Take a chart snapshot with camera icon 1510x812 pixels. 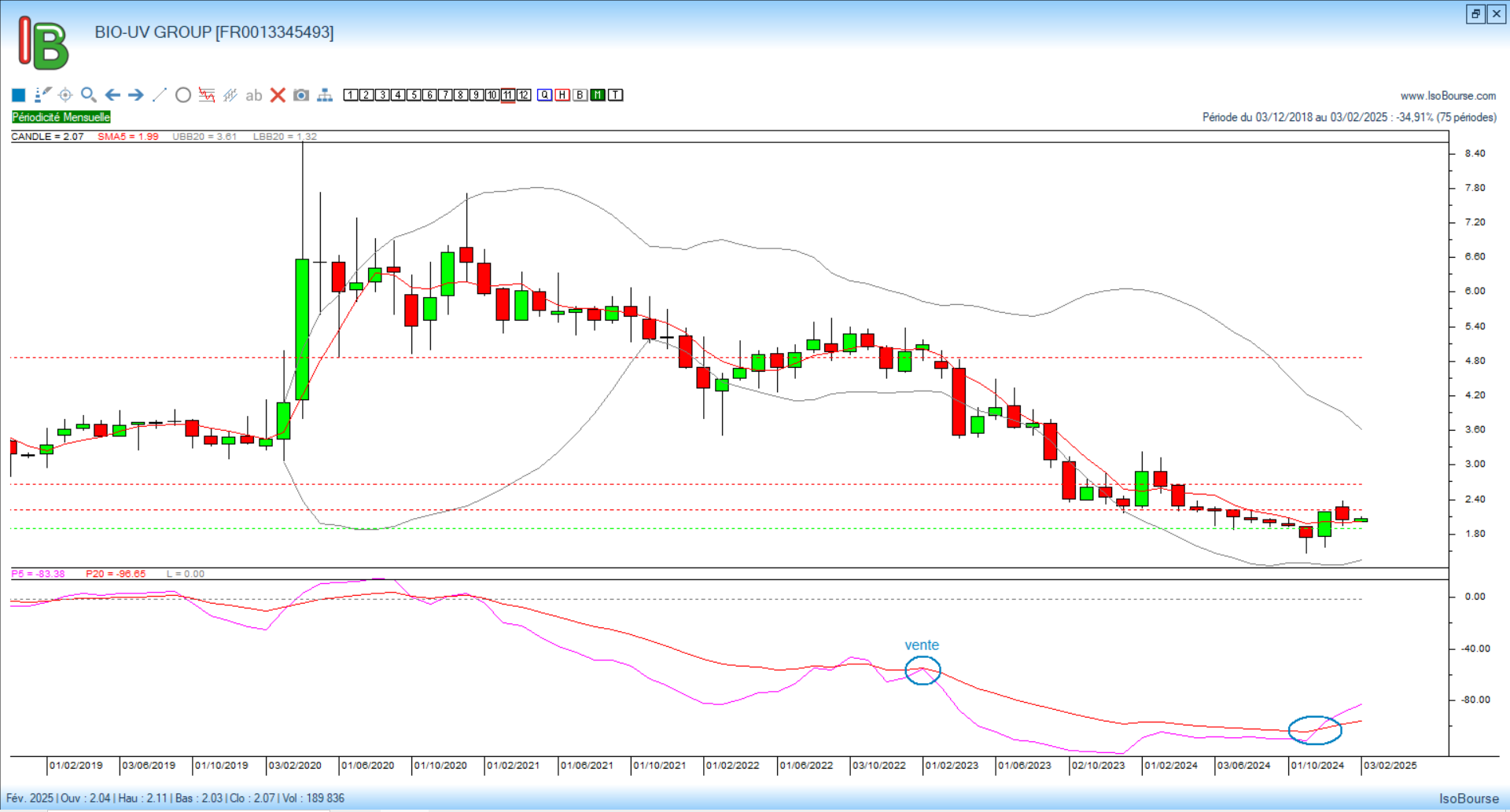point(301,95)
